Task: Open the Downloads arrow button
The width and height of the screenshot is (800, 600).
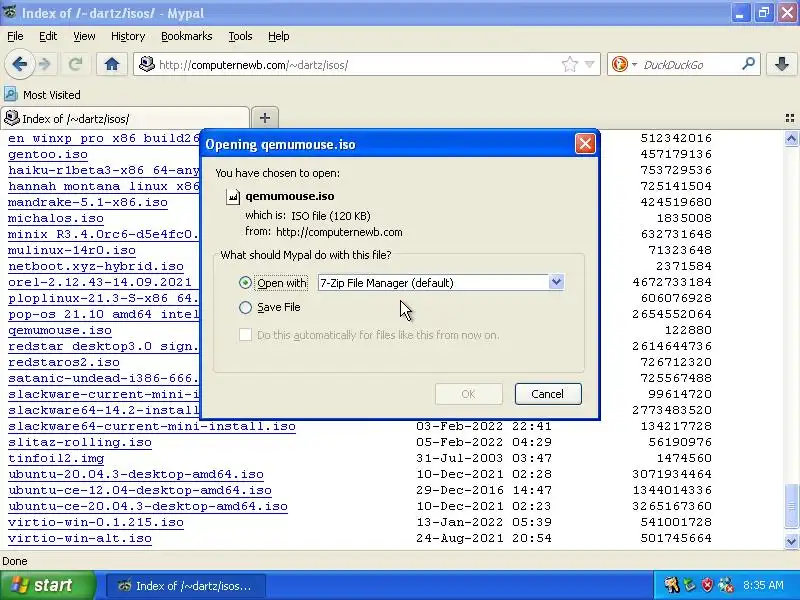Action: 782,64
